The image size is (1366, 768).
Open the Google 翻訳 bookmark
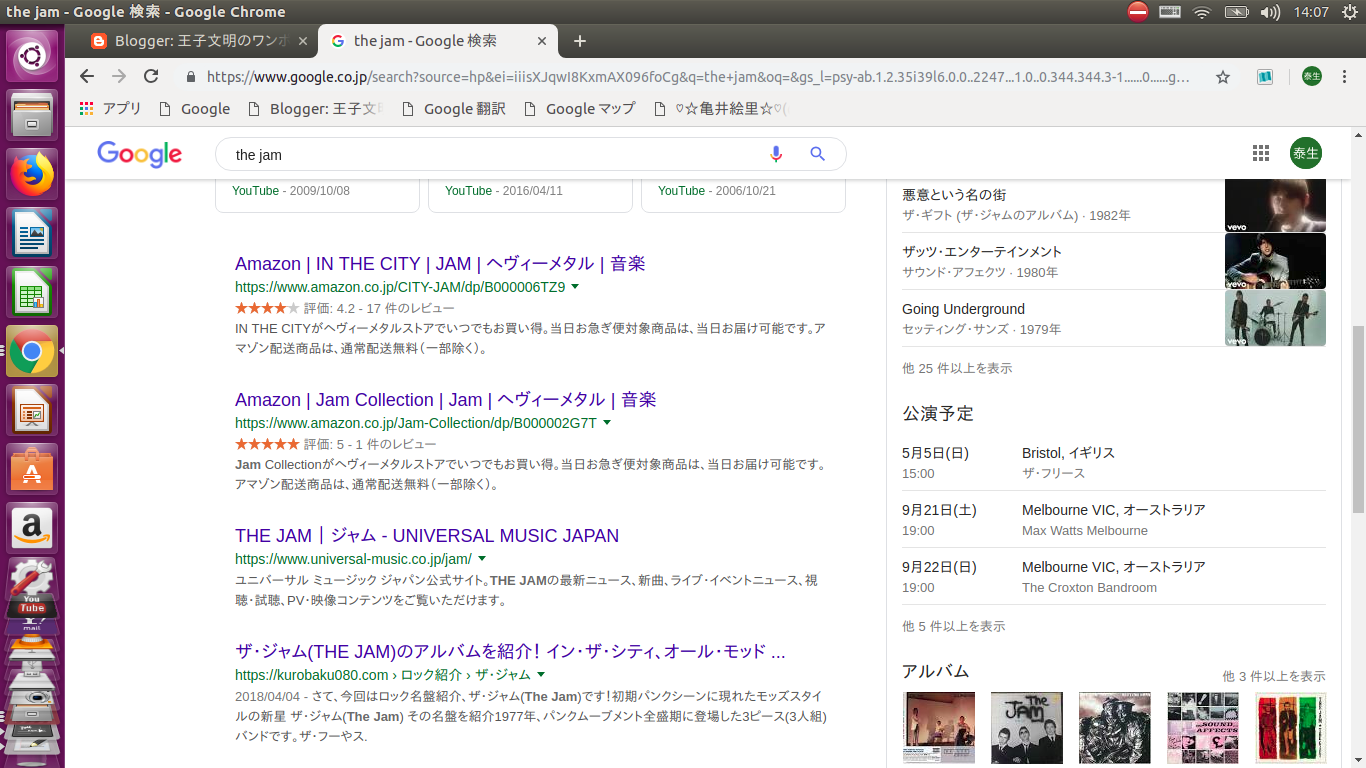pos(453,109)
